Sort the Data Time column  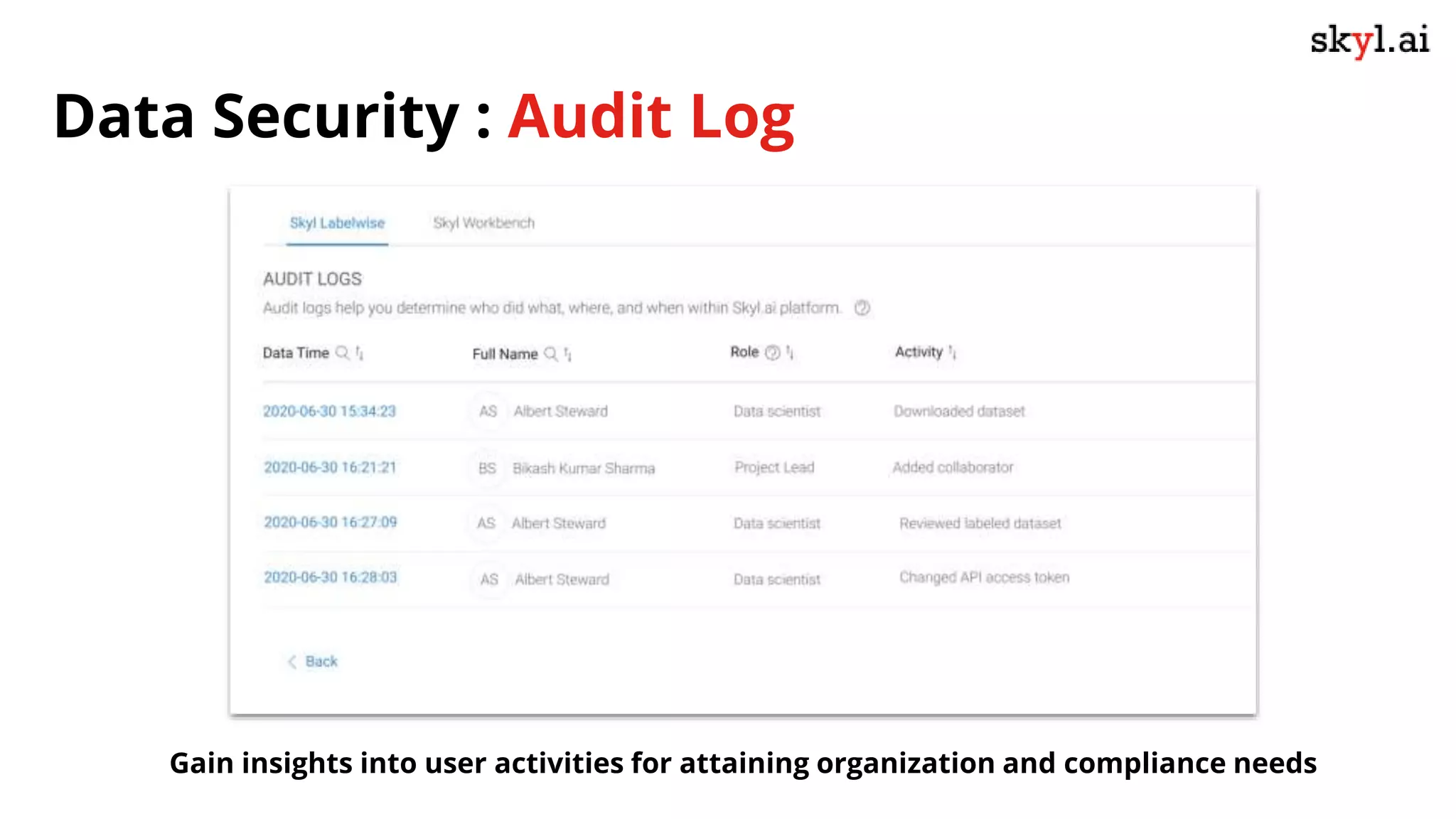360,353
